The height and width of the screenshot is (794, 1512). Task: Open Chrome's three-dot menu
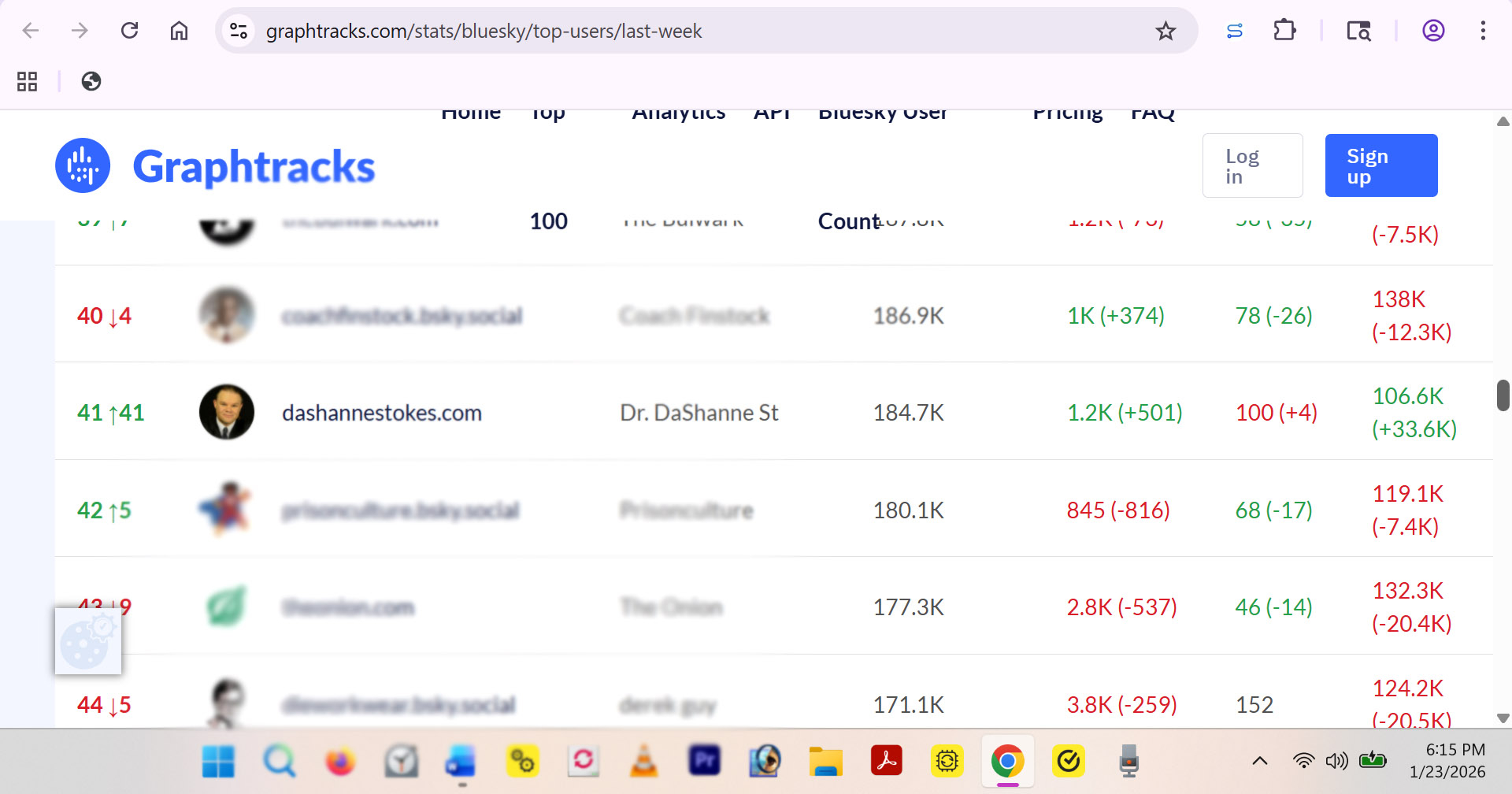point(1483,31)
